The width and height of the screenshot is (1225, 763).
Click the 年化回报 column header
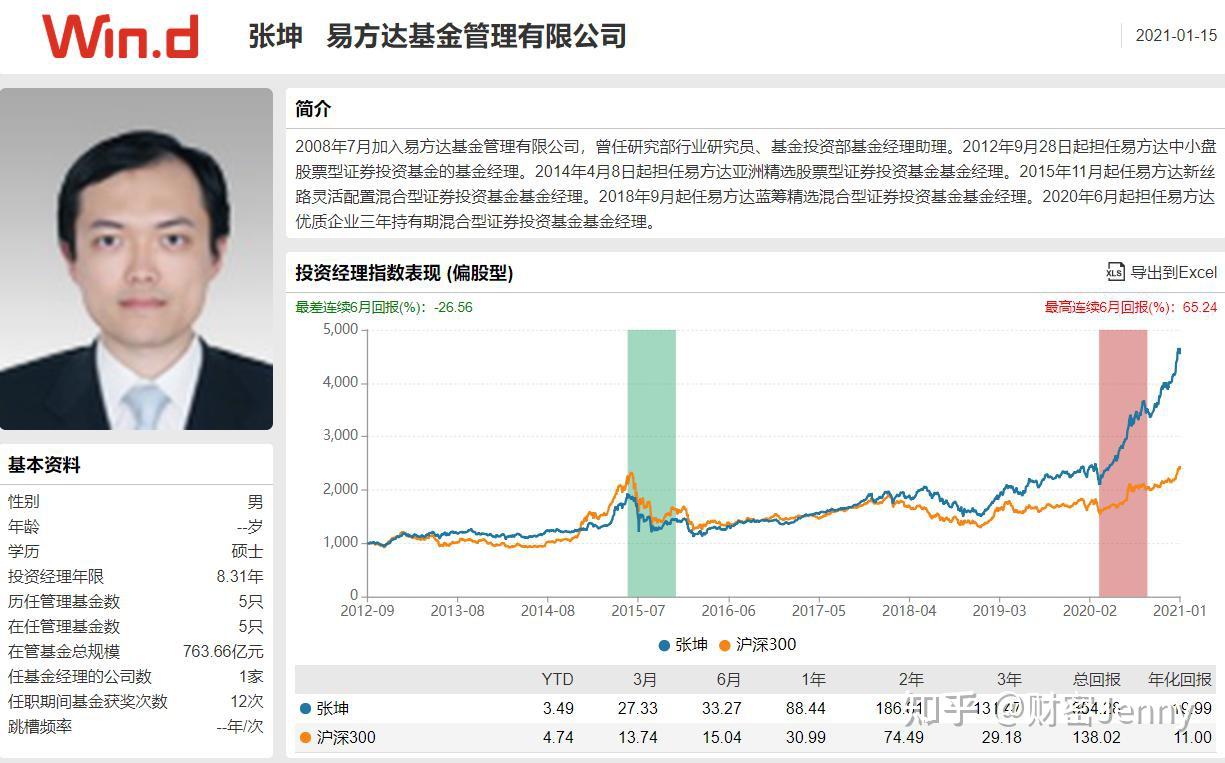tap(1180, 680)
